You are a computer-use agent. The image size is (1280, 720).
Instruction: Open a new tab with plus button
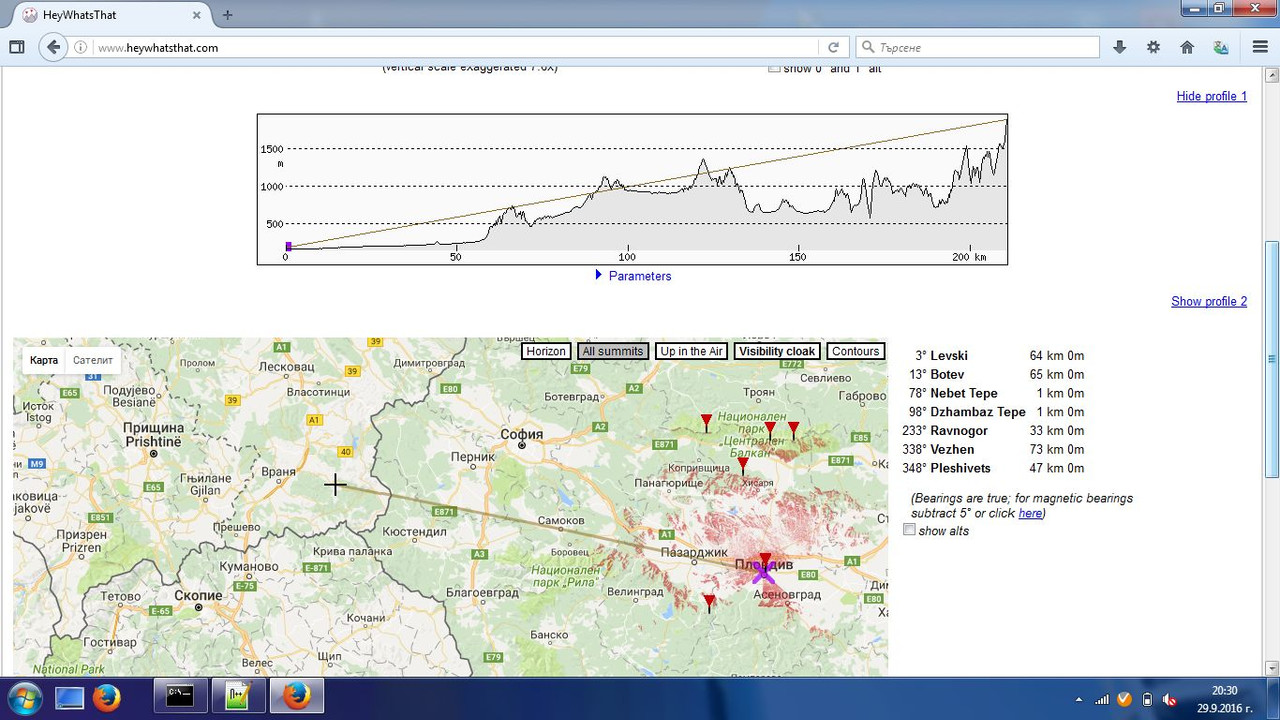[x=227, y=15]
